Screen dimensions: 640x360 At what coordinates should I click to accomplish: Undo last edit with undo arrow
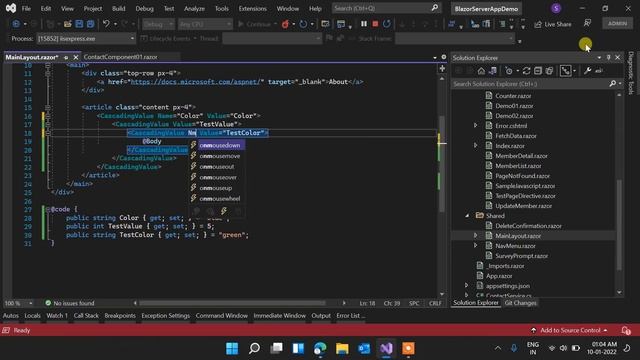(x=106, y=24)
